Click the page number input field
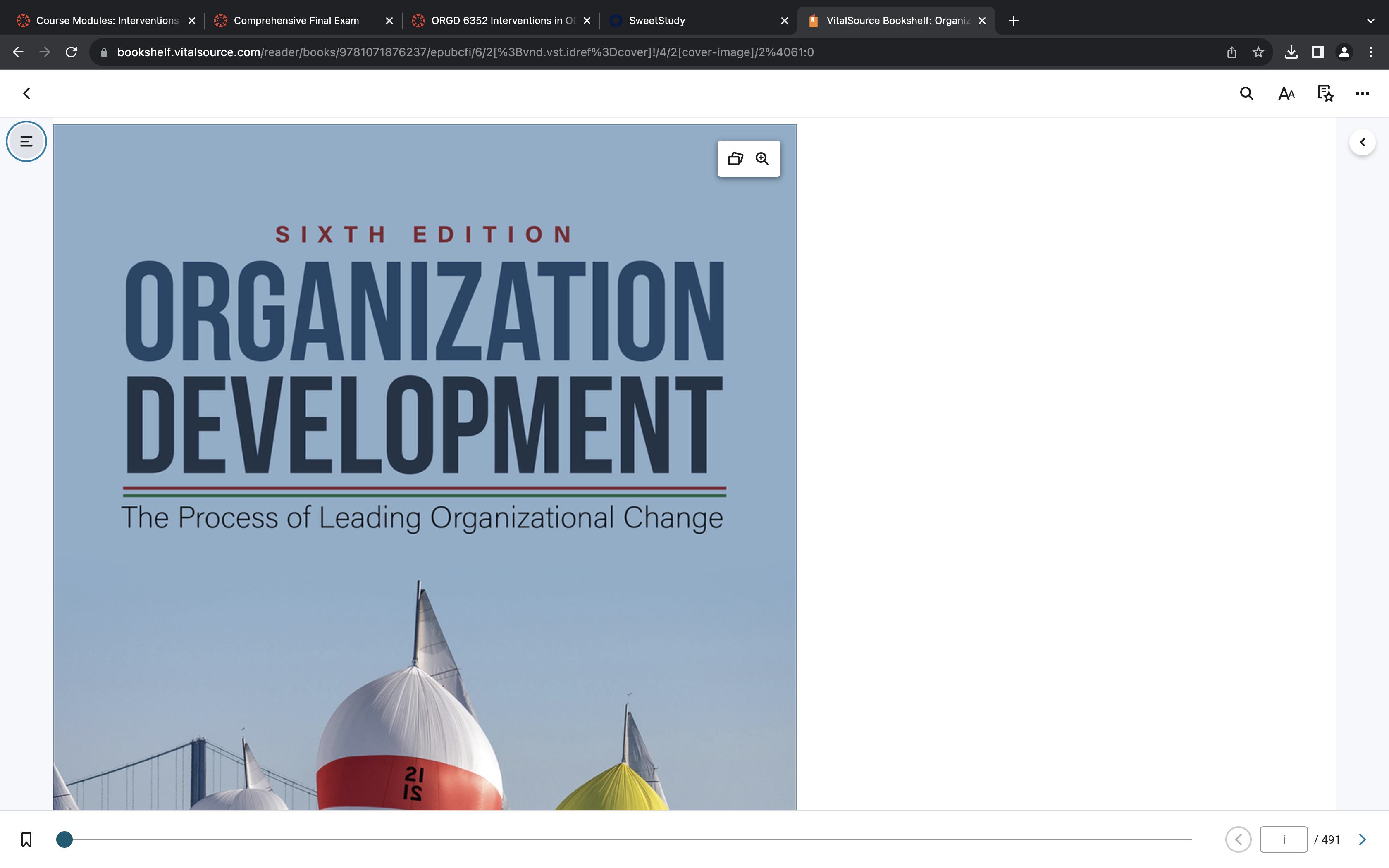This screenshot has width=1389, height=868. 1284,839
